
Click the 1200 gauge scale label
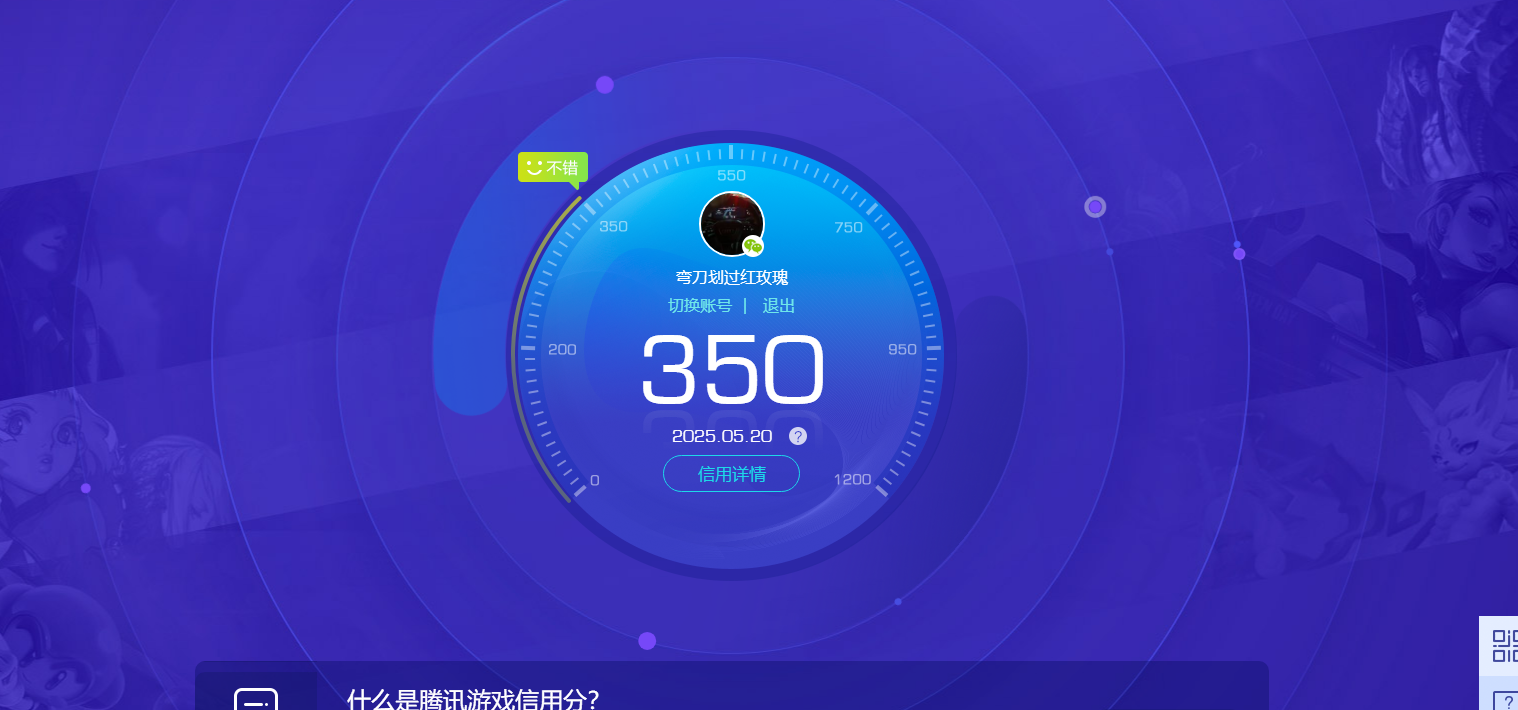point(853,479)
